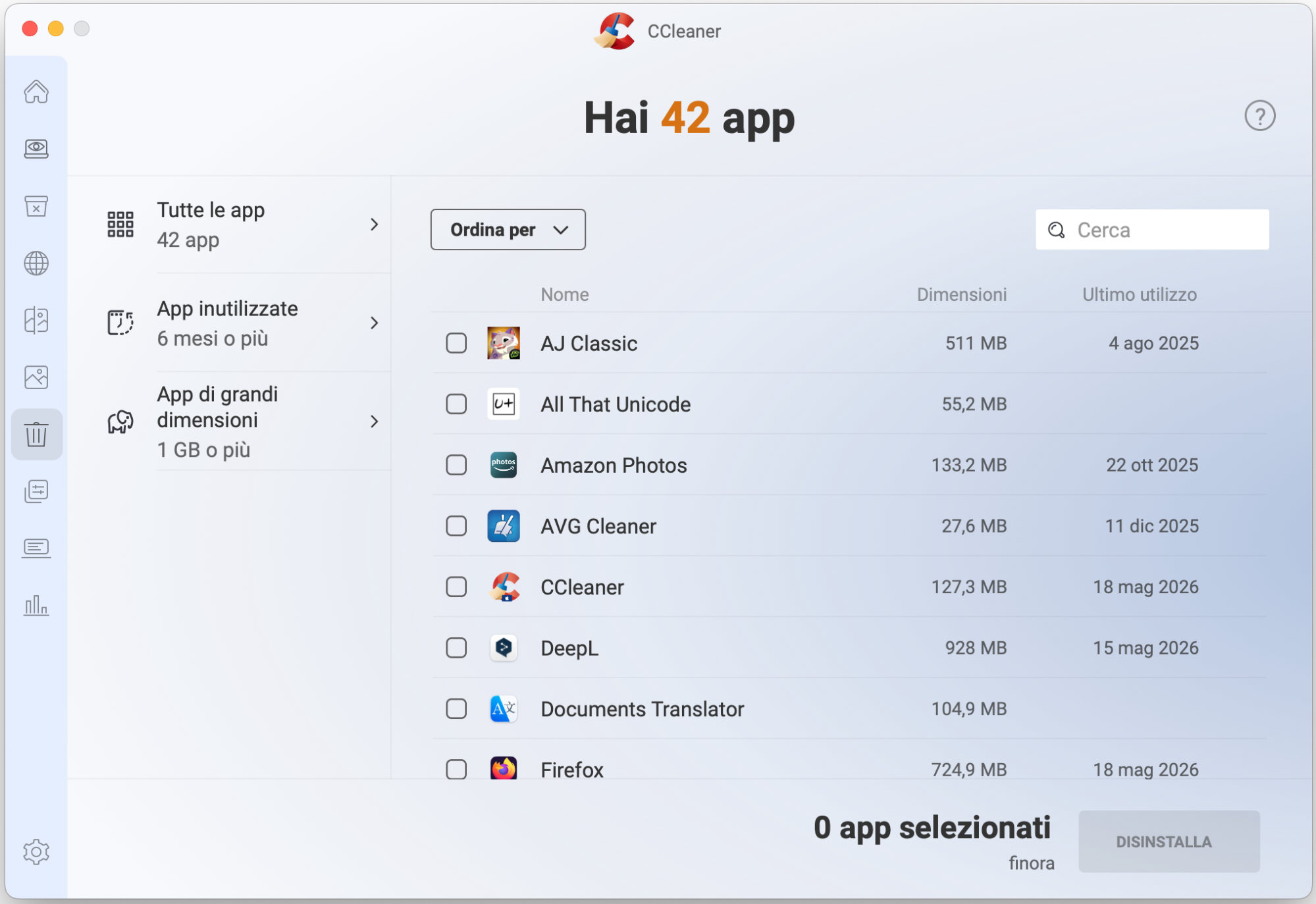Viewport: 1316px width, 904px height.
Task: Open the Home icon in the sidebar
Action: click(x=36, y=92)
